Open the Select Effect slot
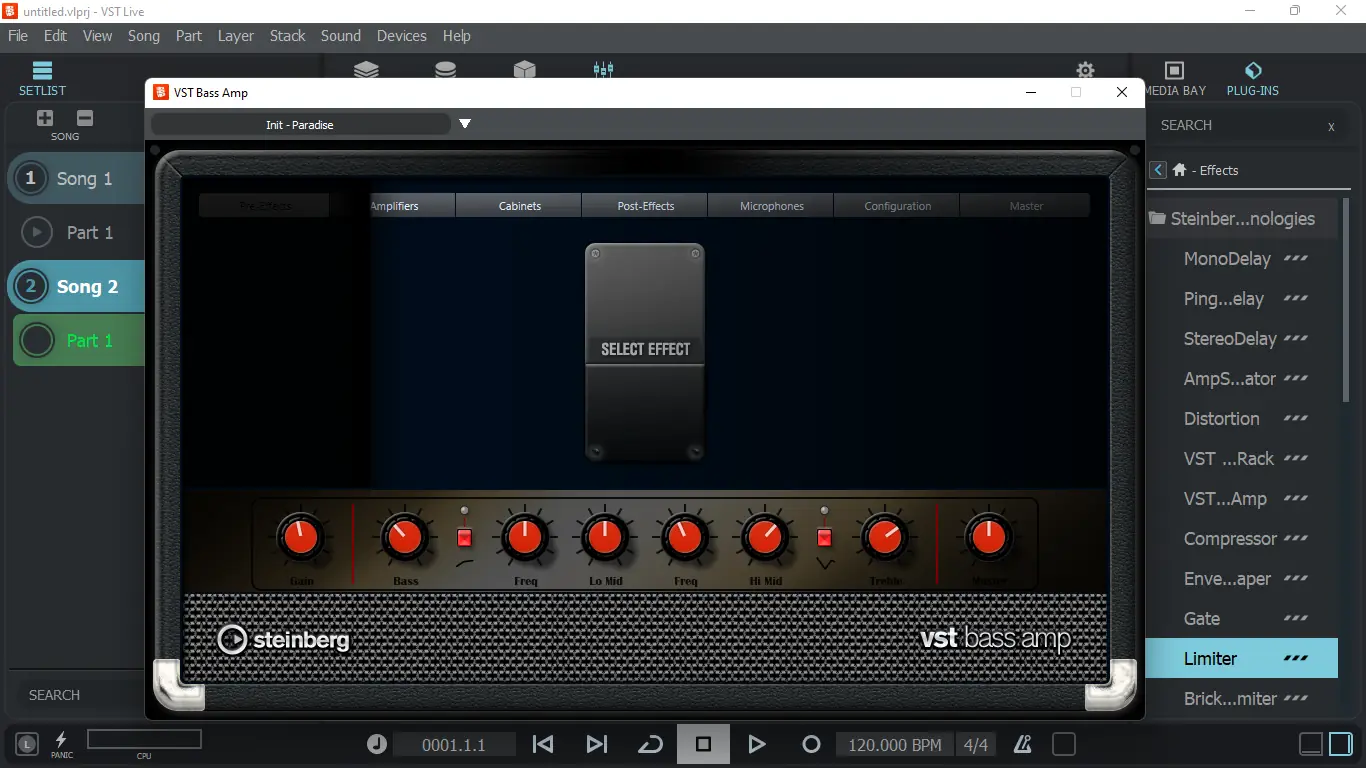 645,352
